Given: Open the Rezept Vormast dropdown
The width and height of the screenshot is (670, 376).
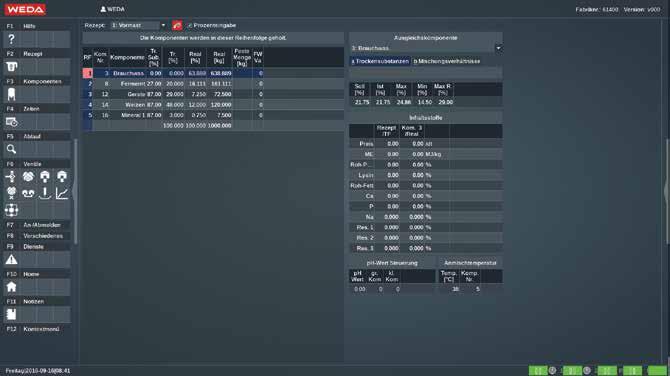Looking at the screenshot, I should coord(138,26).
